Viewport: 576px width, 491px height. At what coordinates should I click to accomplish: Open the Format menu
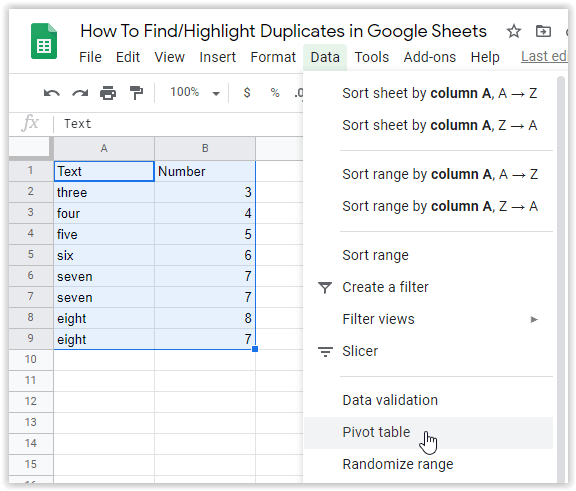(273, 57)
